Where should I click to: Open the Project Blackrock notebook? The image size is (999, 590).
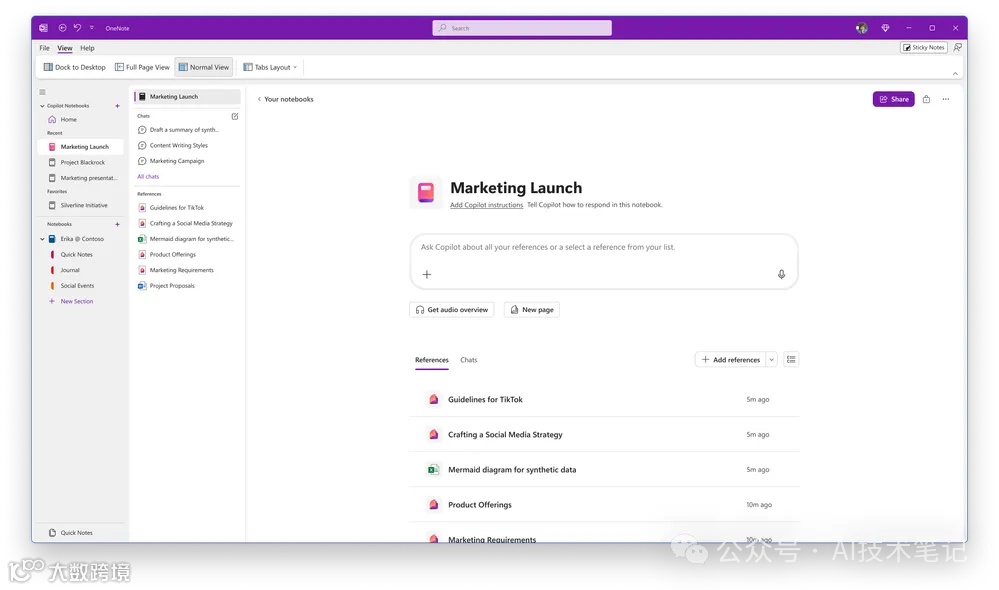coord(80,162)
